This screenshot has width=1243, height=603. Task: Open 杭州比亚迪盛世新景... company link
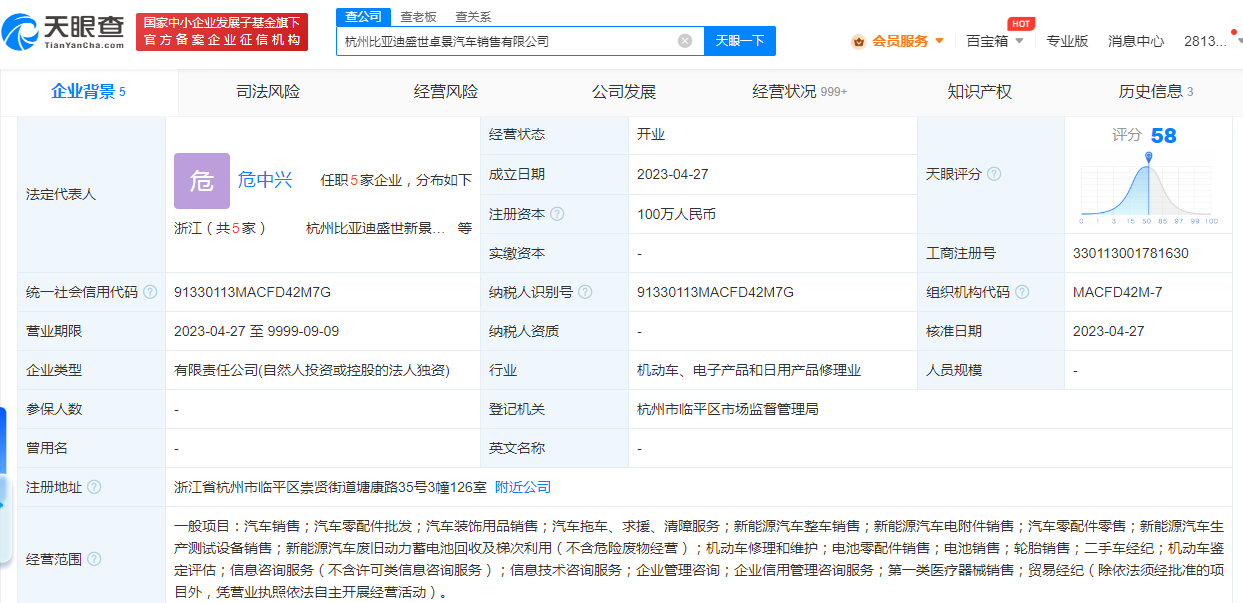(376, 228)
